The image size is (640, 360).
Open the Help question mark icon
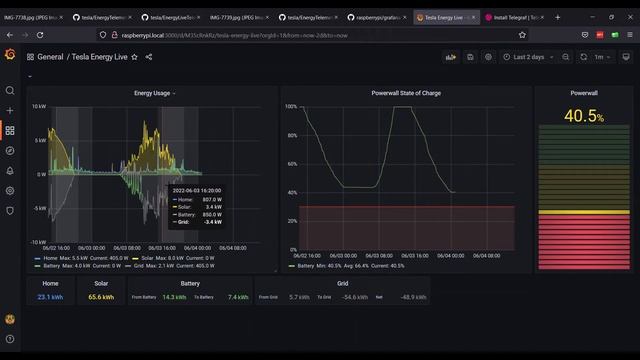click(10, 339)
